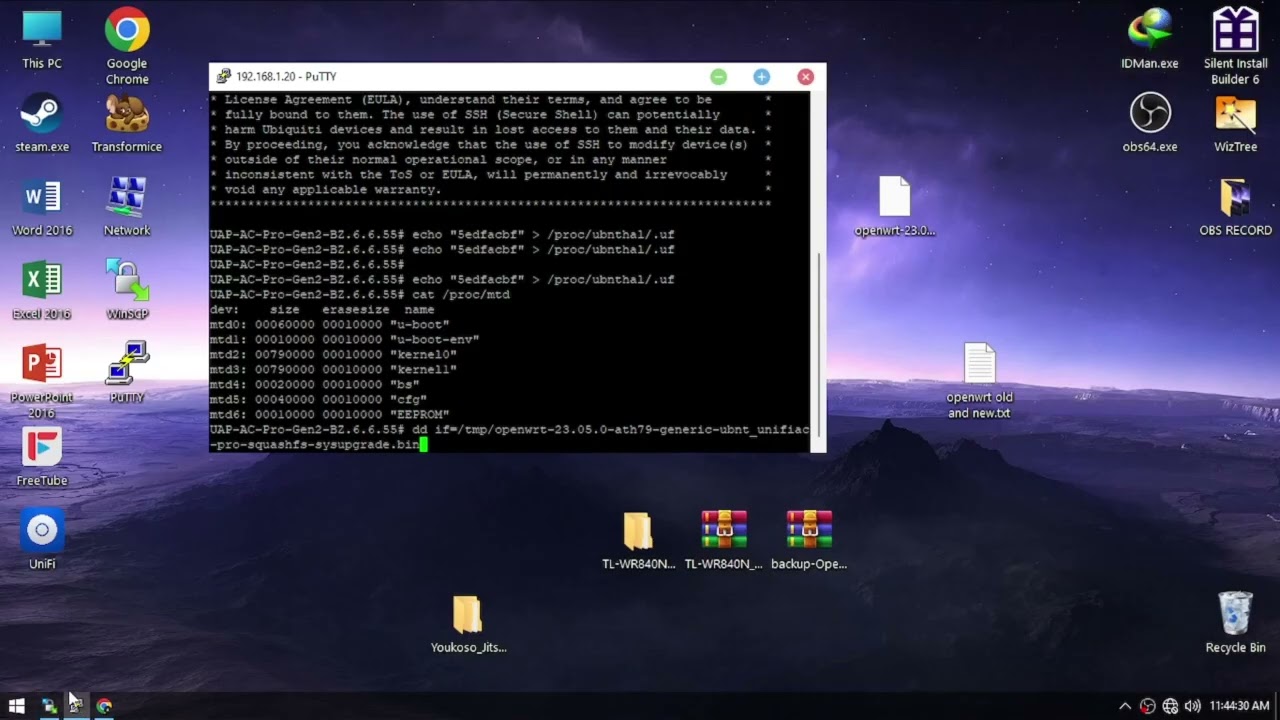Click PuTTY green minimize button
The width and height of the screenshot is (1280, 720).
pyautogui.click(x=718, y=76)
